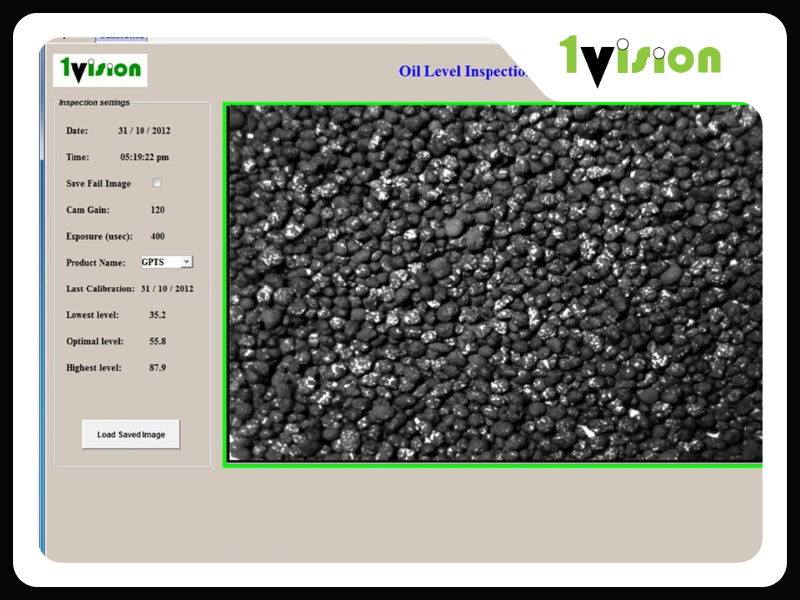
Task: Click the green-bordered inspection camera image
Action: [492, 284]
